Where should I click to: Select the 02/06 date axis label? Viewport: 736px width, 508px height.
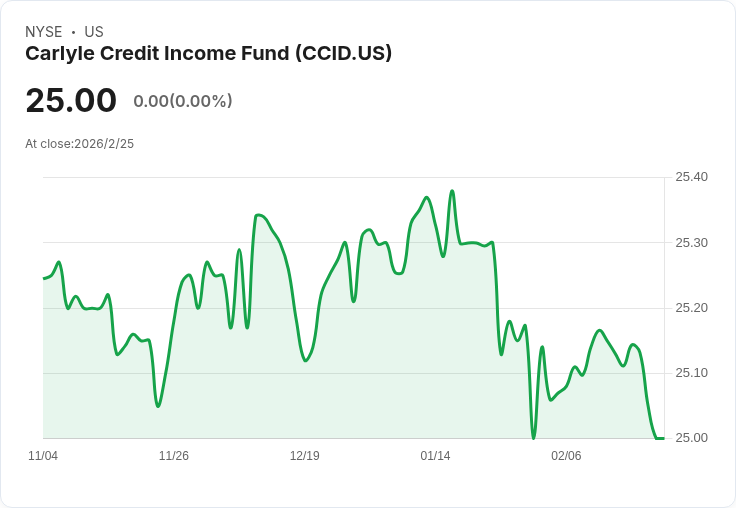tap(566, 456)
